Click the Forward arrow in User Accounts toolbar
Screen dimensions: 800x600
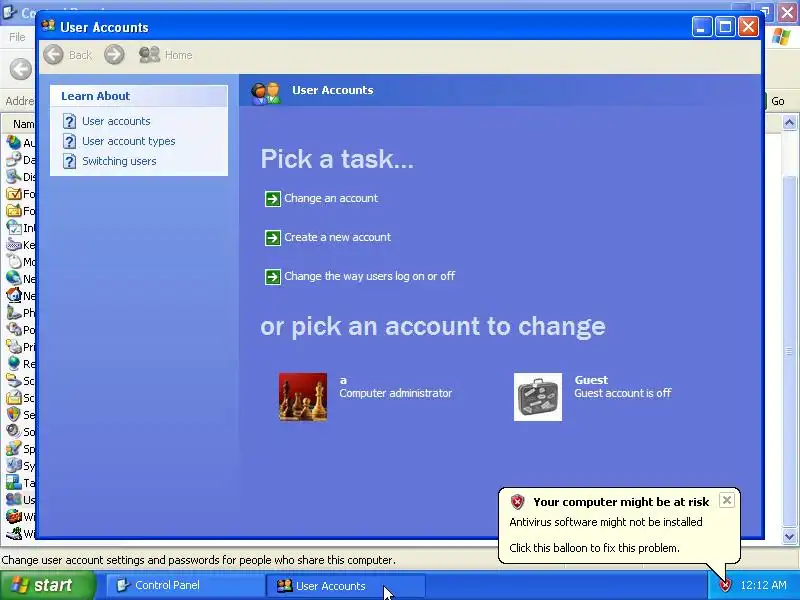tap(114, 55)
